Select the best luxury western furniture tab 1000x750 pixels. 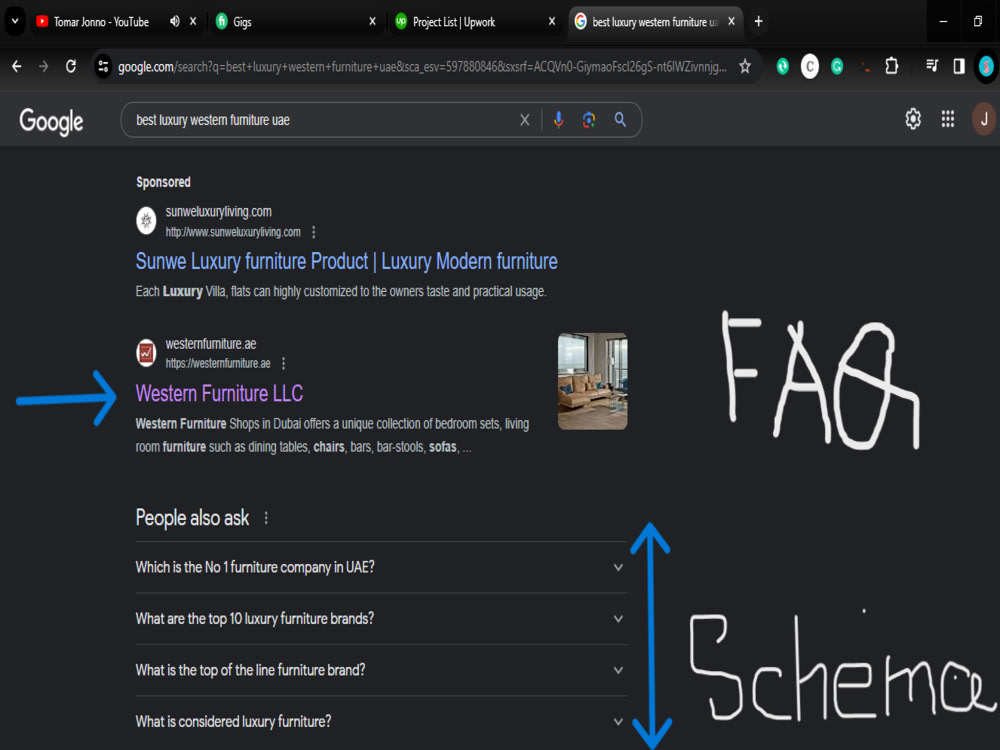(x=654, y=22)
